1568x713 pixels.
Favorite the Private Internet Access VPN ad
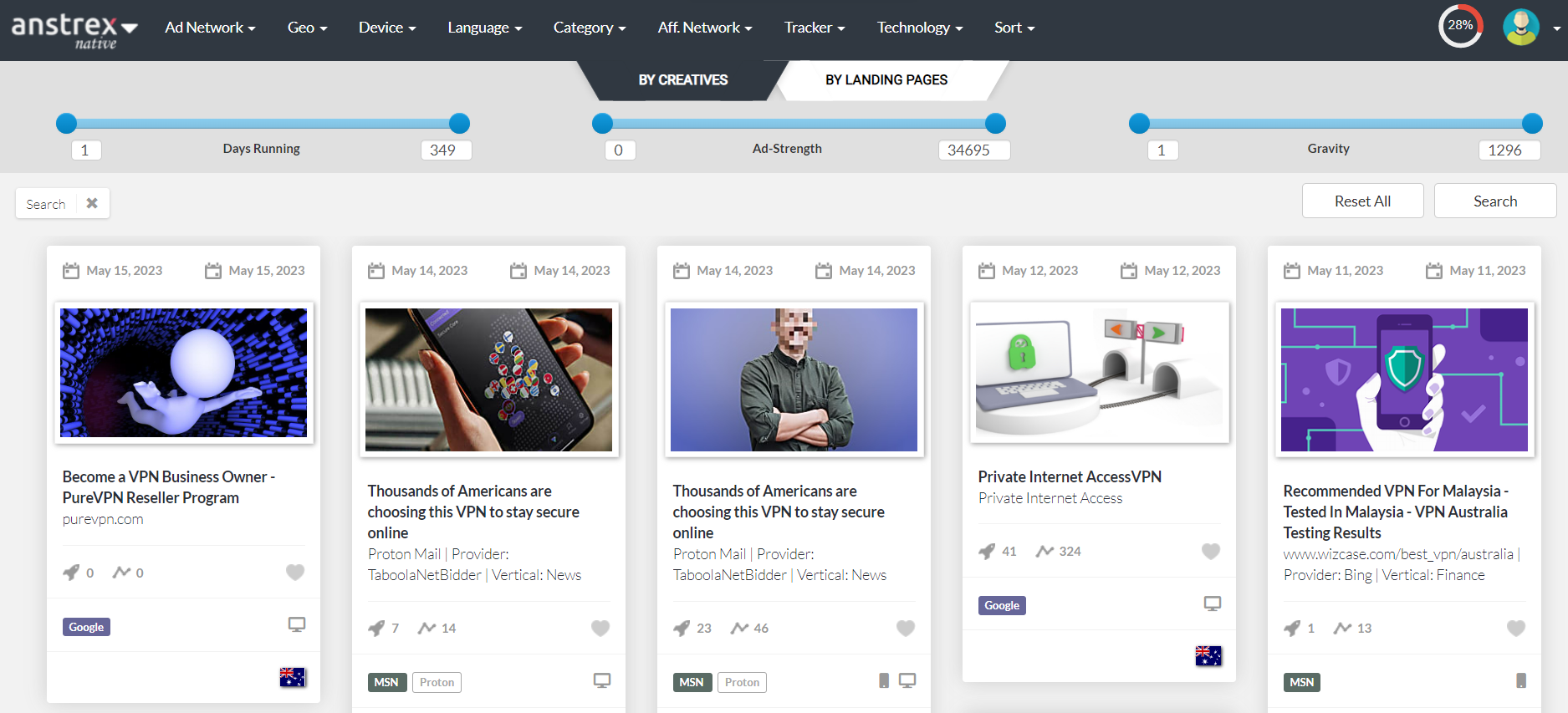[1211, 551]
